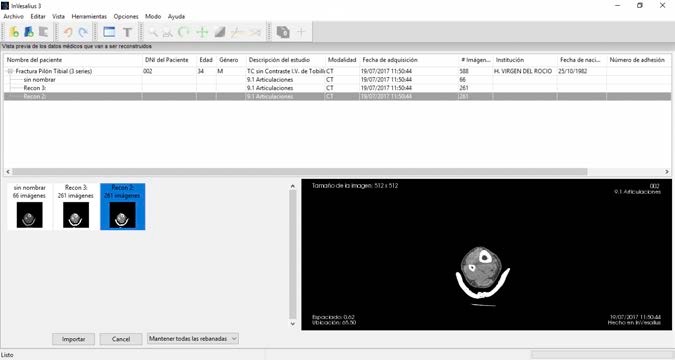Screen dimensions: 675x360
Task: Open the Editar menu
Action: click(38, 16)
